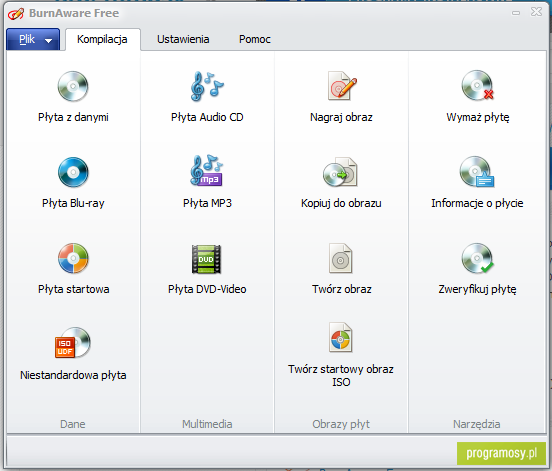Image resolution: width=552 pixels, height=471 pixels.
Task: Open the Płyta DVD-Video film strip icon
Action: (x=207, y=259)
